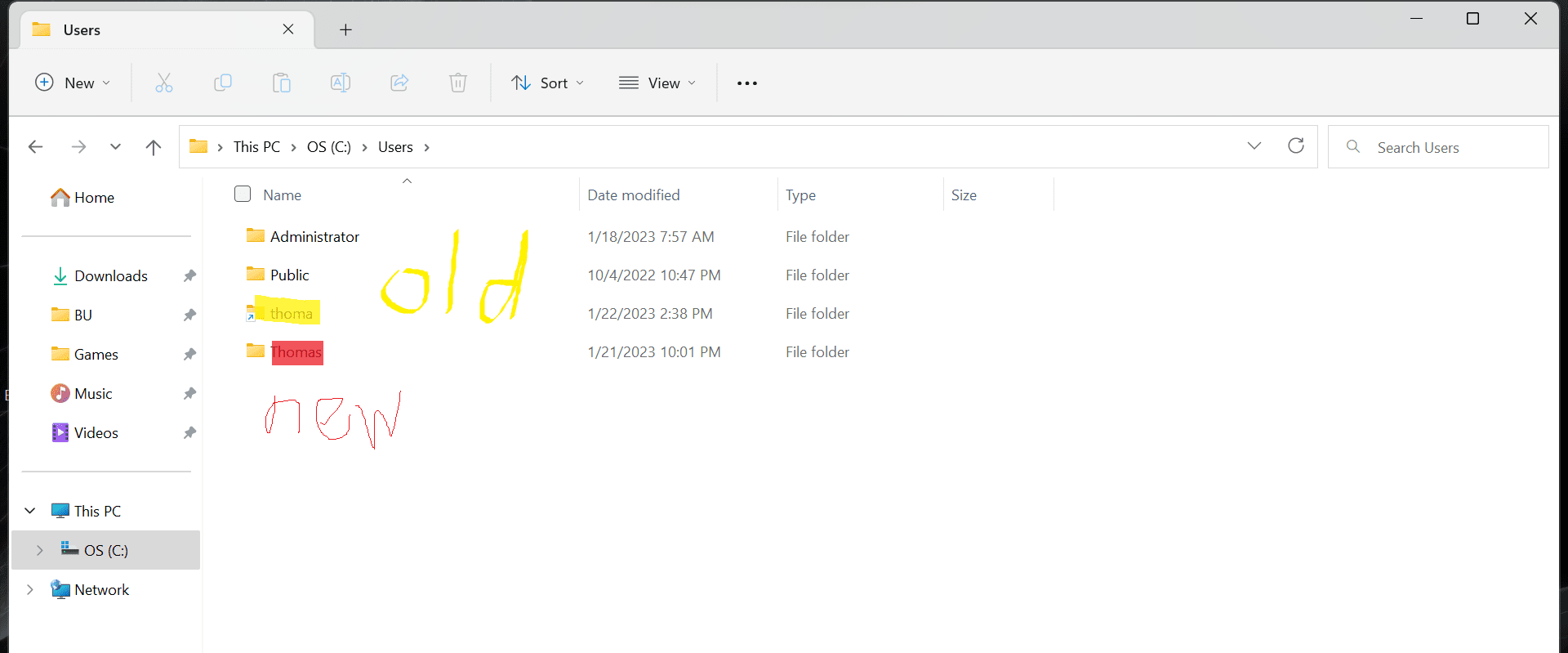Click the Share icon in toolbar

click(399, 83)
